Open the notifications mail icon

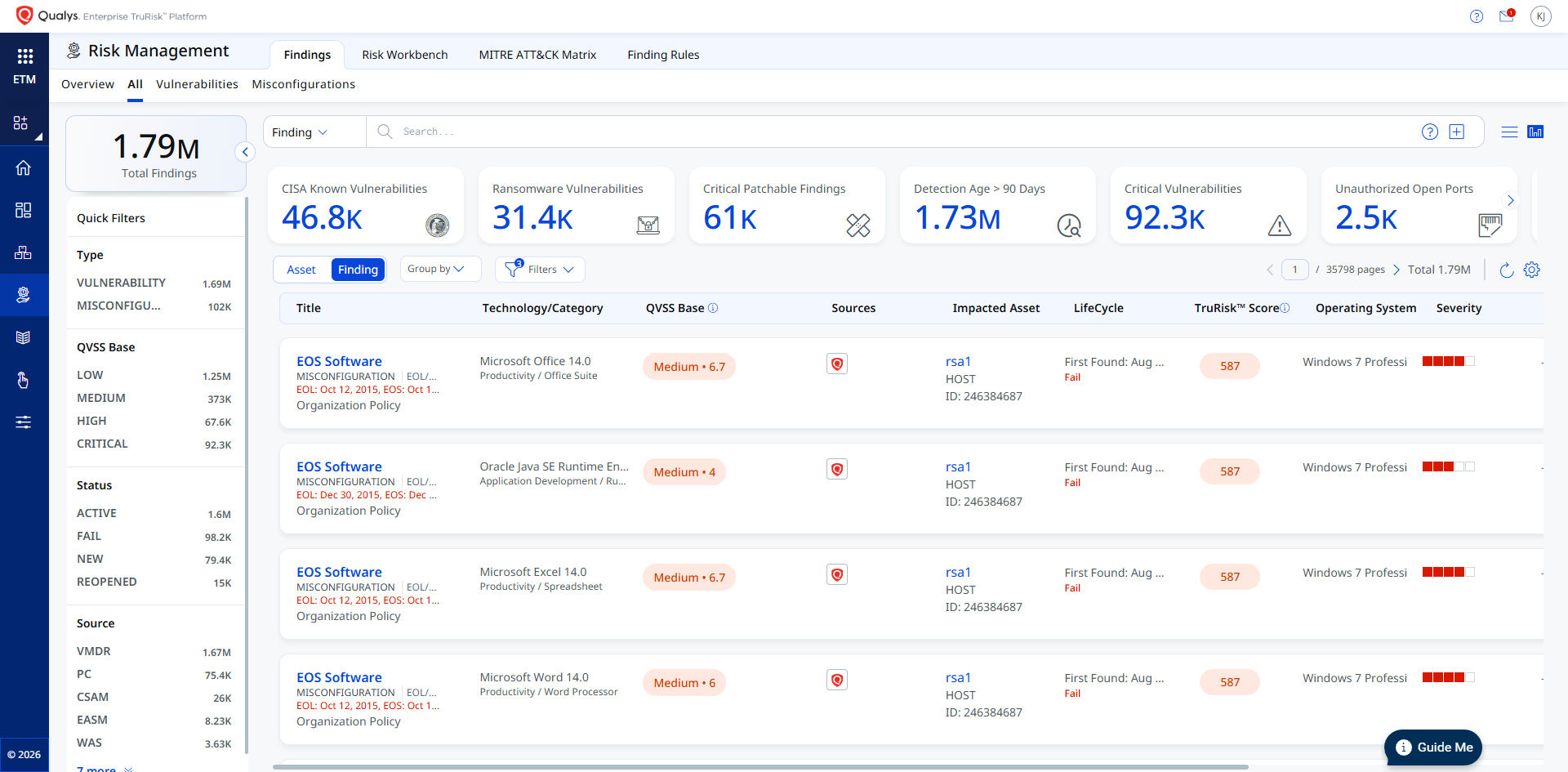[1506, 16]
